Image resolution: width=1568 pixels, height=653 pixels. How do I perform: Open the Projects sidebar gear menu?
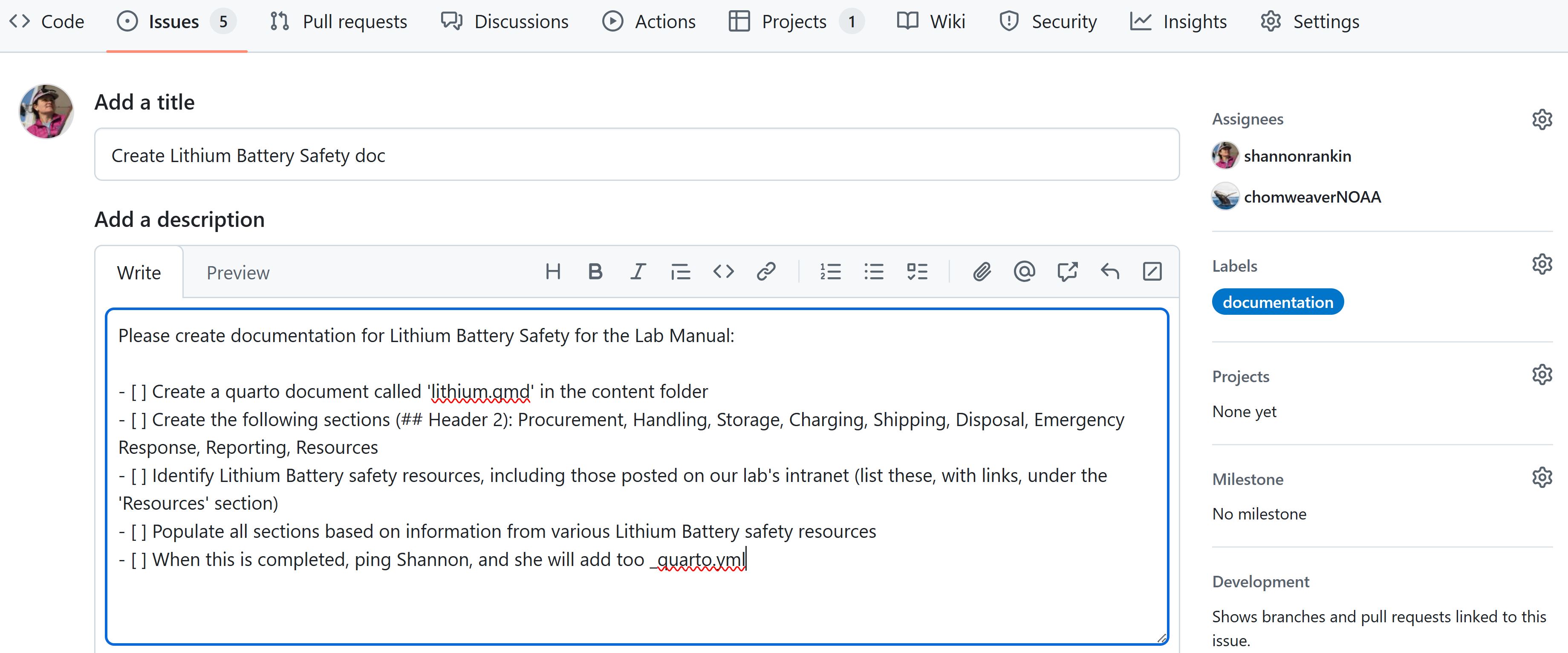pos(1541,374)
